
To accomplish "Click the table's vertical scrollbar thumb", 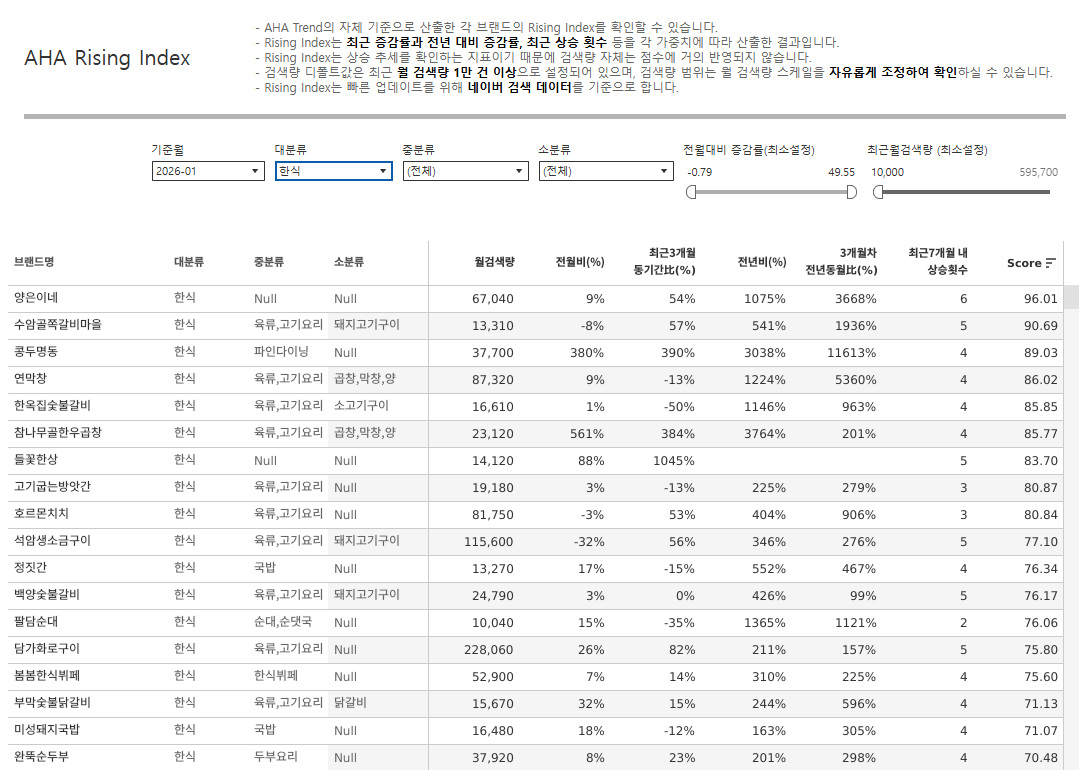I will point(1070,297).
